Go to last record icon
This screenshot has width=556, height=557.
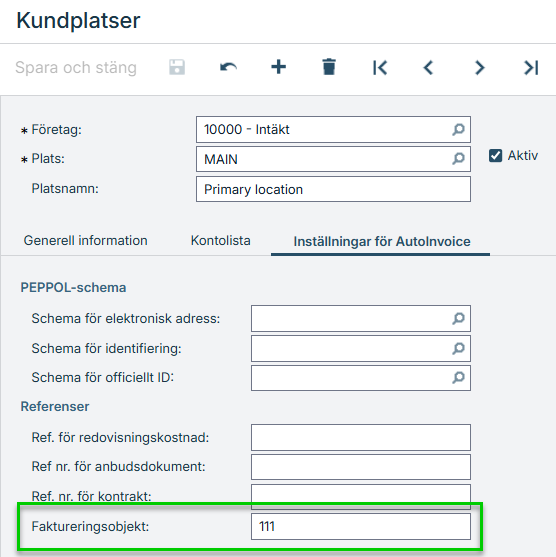tap(531, 67)
